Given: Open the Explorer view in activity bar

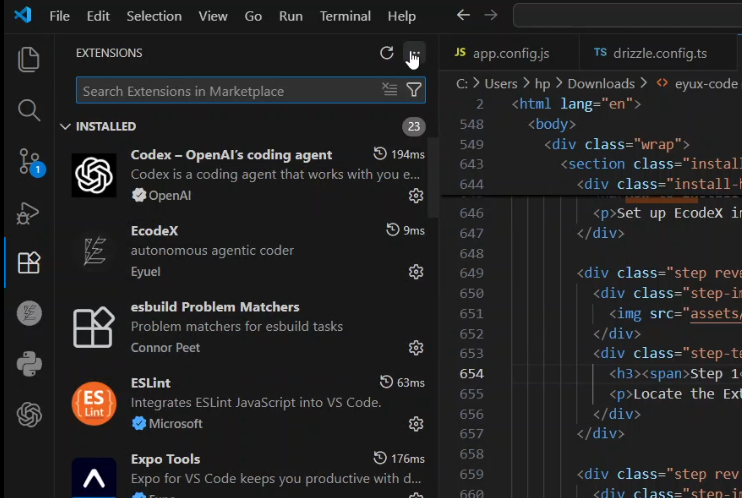Looking at the screenshot, I should click(29, 59).
